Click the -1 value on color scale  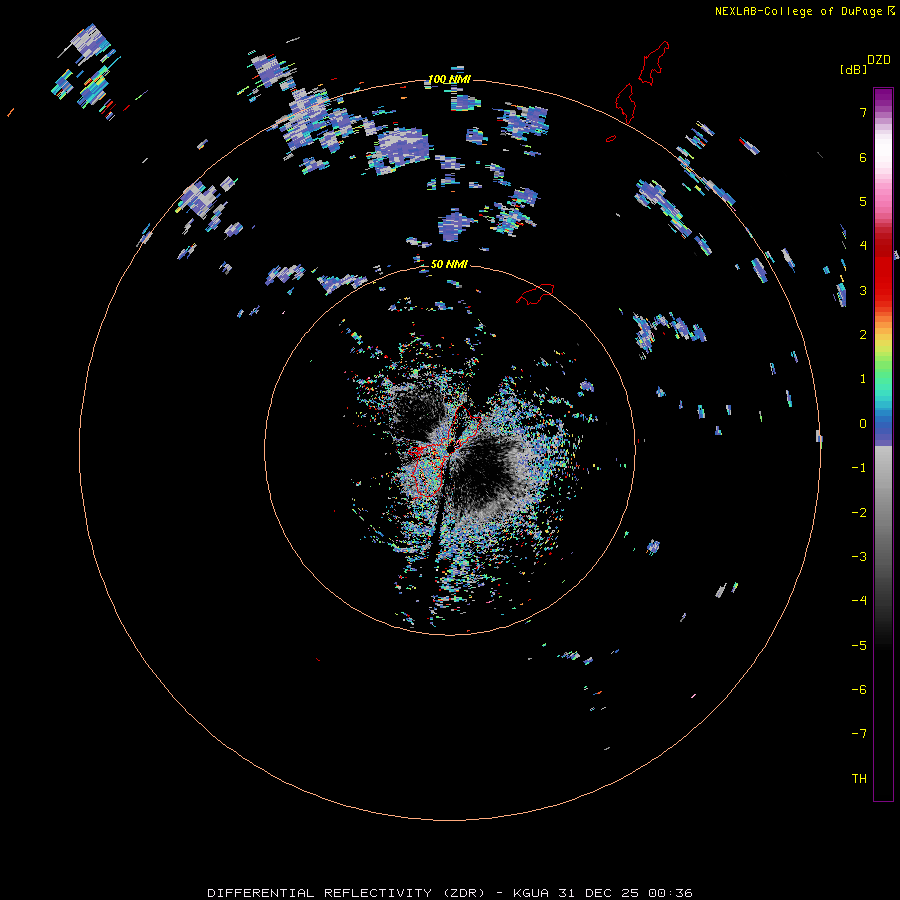pos(859,468)
